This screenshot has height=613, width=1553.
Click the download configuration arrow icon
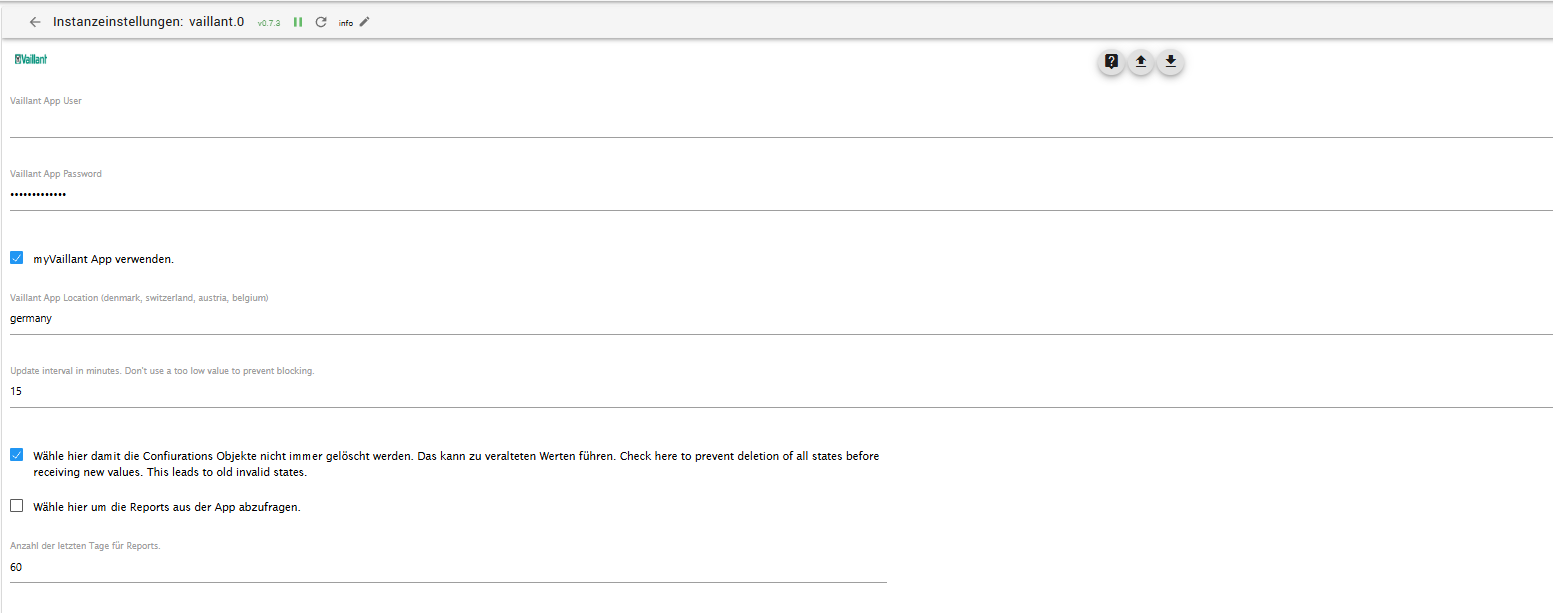(x=1170, y=62)
